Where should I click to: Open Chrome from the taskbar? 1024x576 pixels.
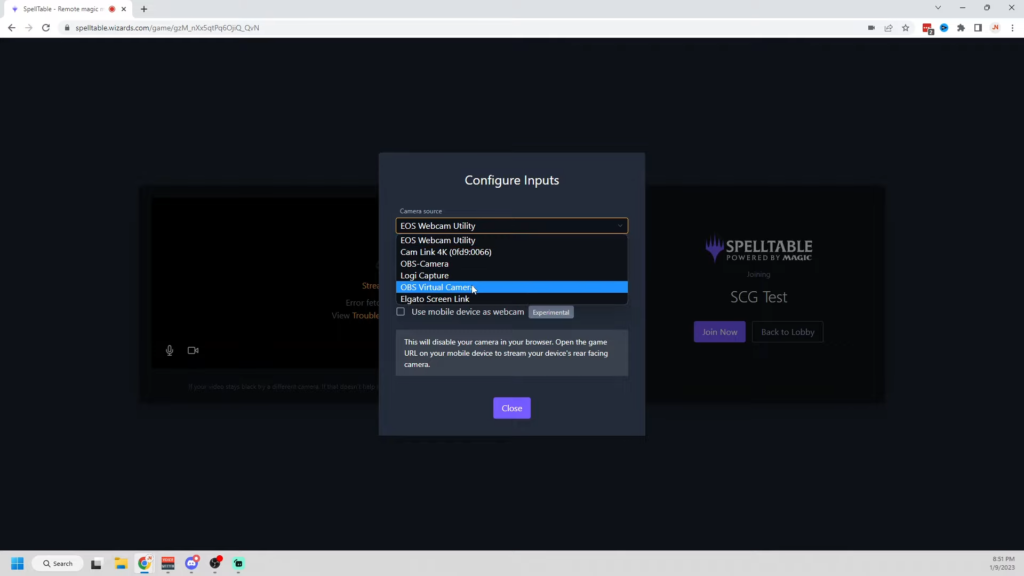pyautogui.click(x=144, y=564)
